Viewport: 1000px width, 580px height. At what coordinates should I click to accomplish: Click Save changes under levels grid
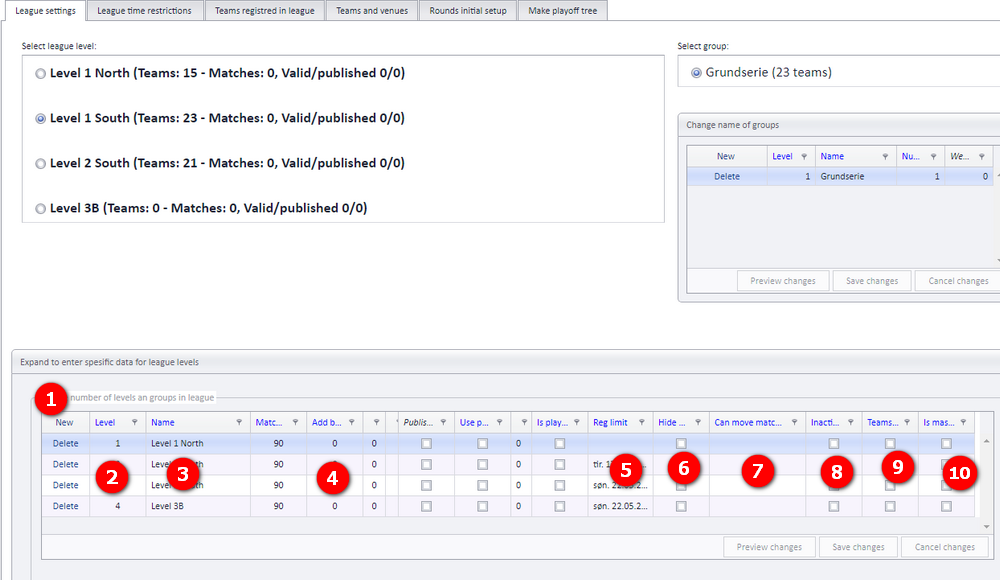click(x=858, y=547)
